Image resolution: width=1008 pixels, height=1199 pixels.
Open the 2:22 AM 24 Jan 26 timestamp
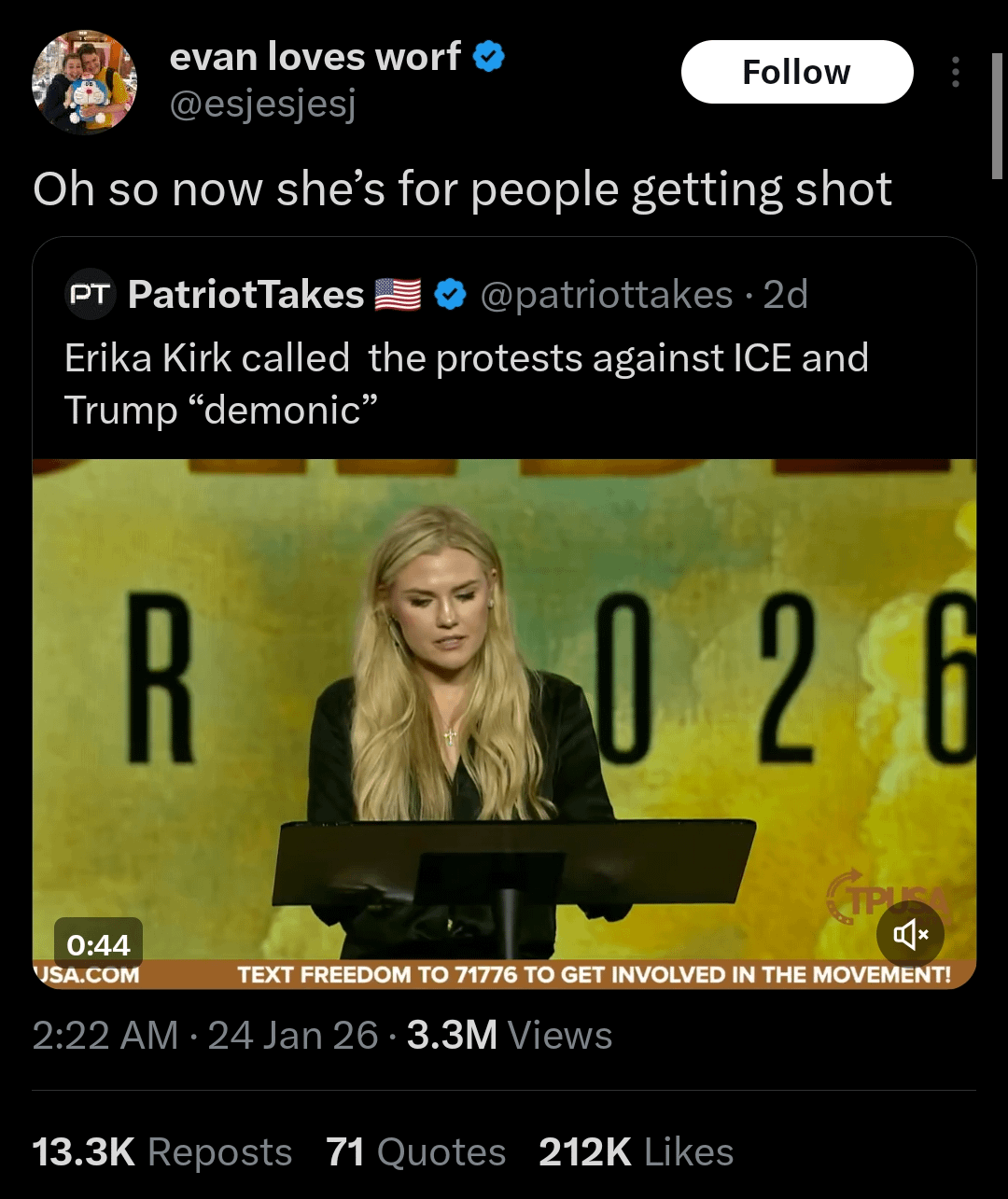pos(204,1035)
